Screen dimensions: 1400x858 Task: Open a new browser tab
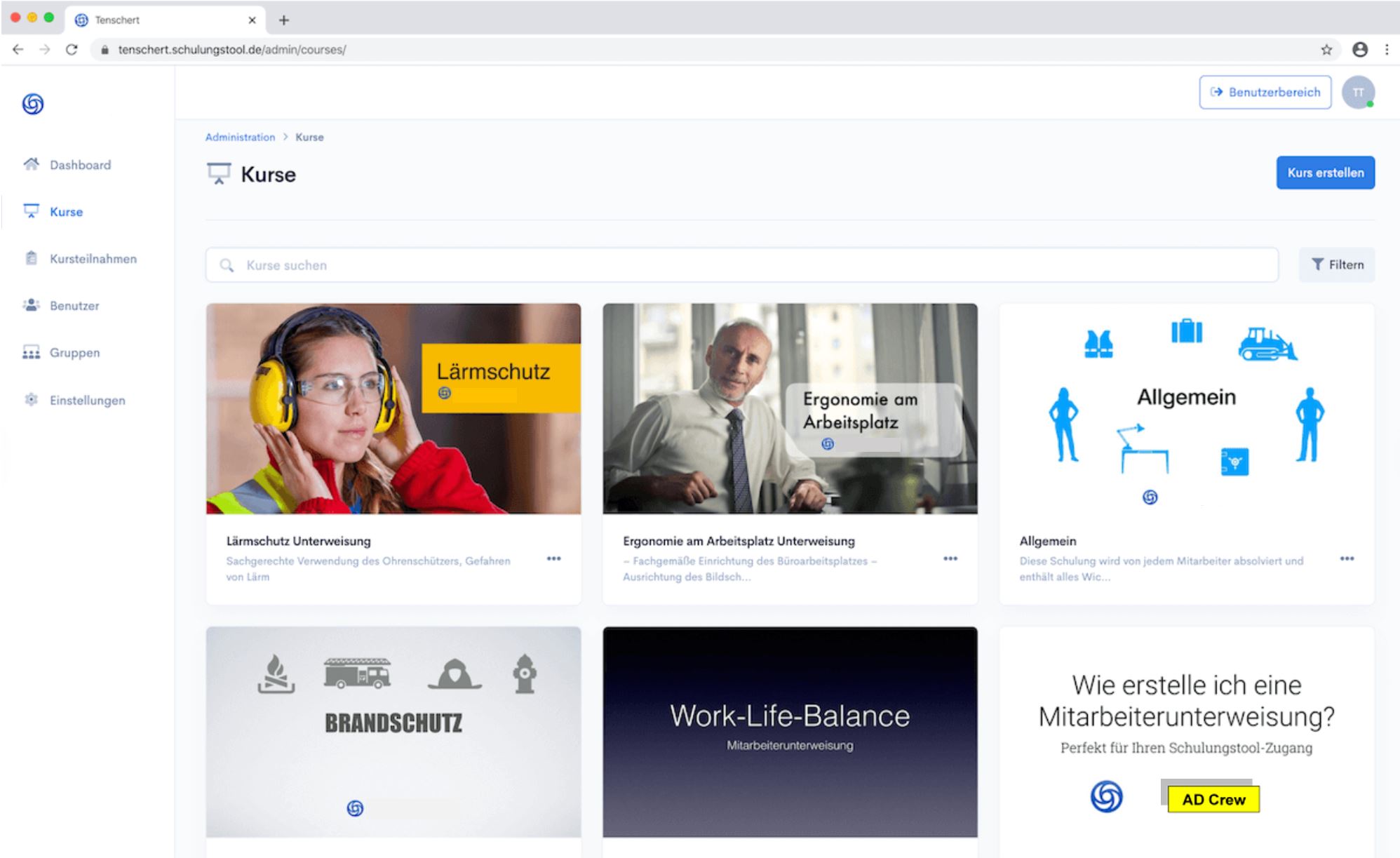(283, 20)
